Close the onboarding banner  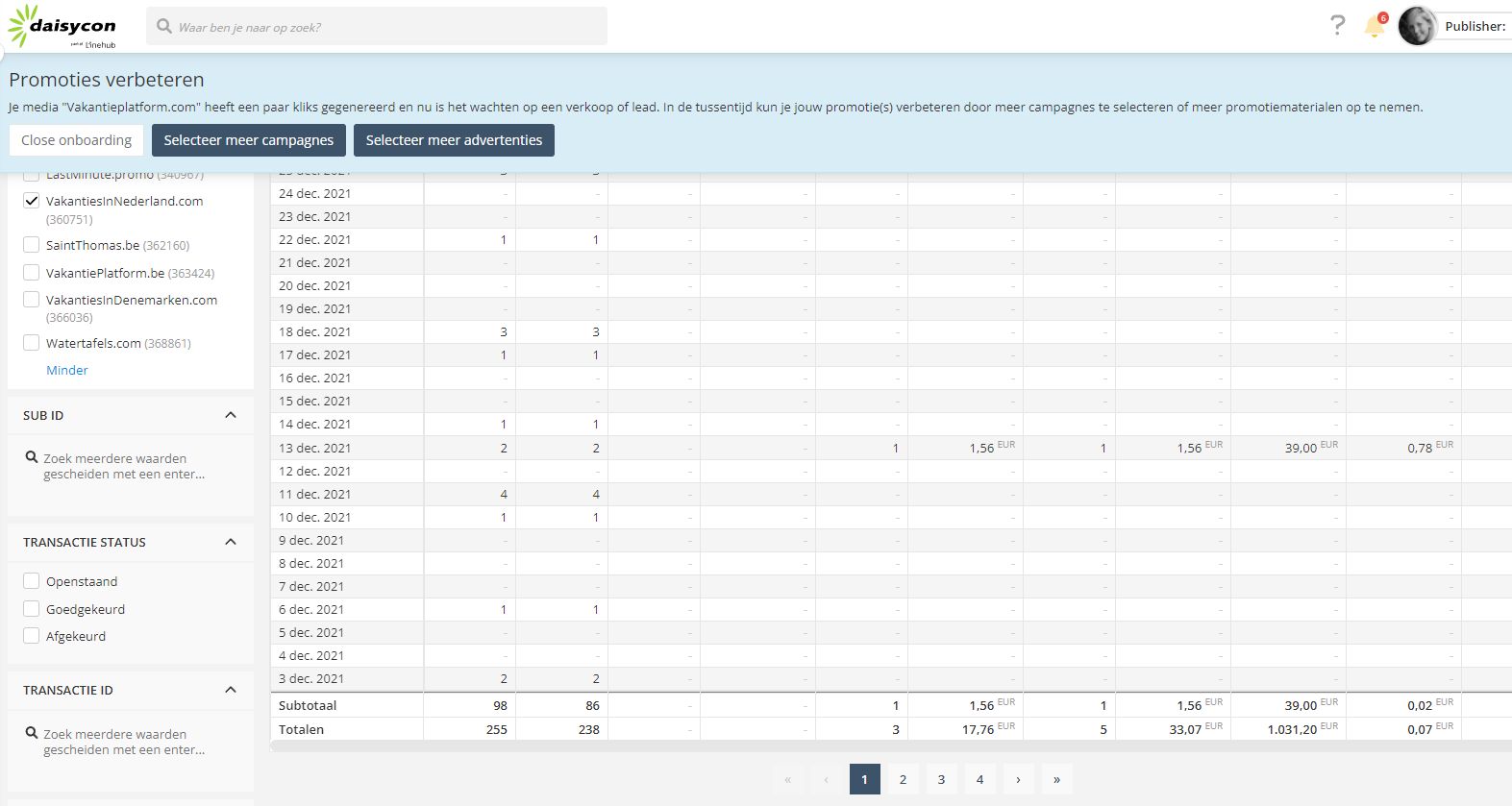[x=77, y=140]
